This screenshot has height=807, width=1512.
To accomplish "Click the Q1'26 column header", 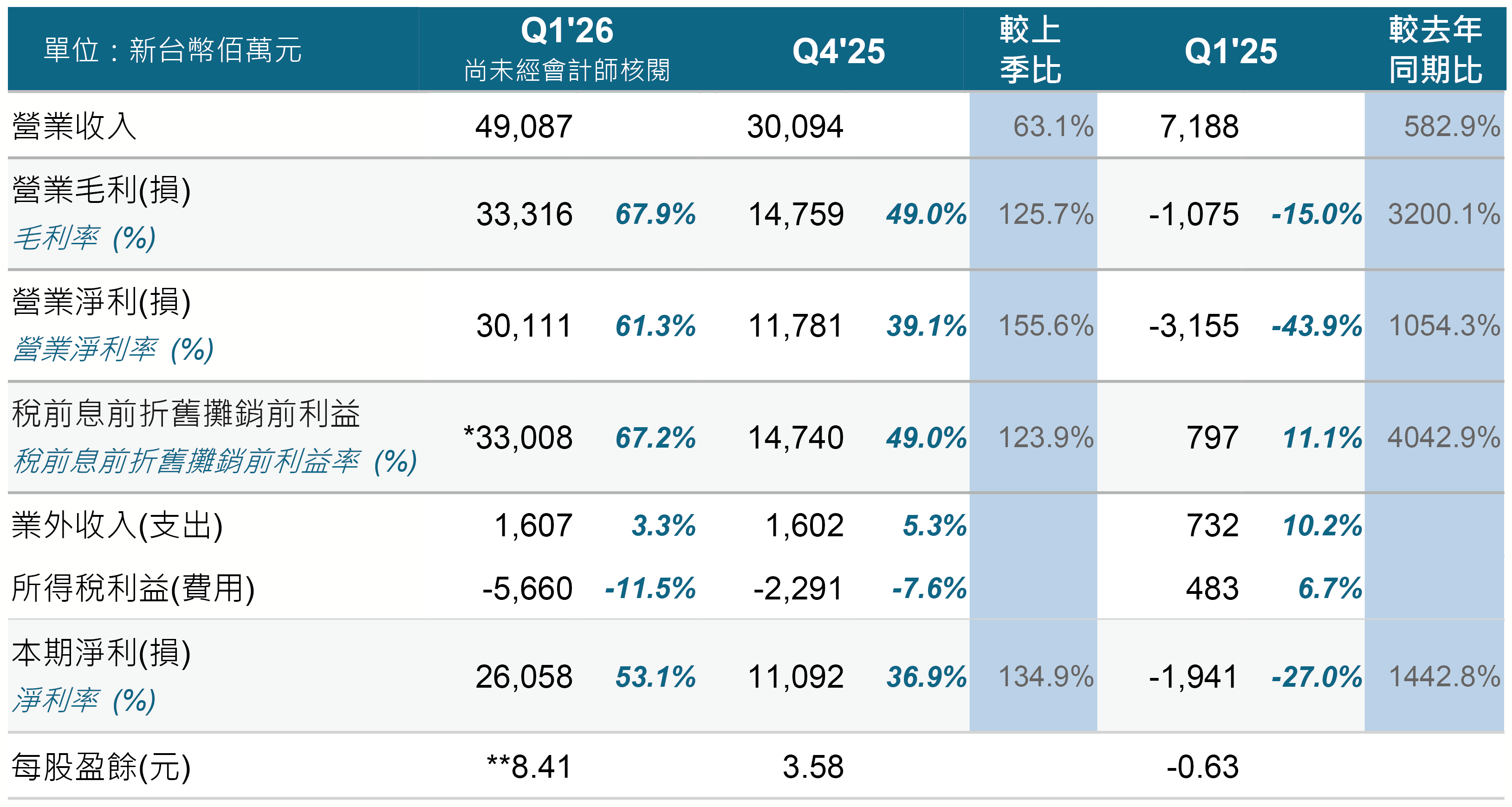I will click(566, 31).
